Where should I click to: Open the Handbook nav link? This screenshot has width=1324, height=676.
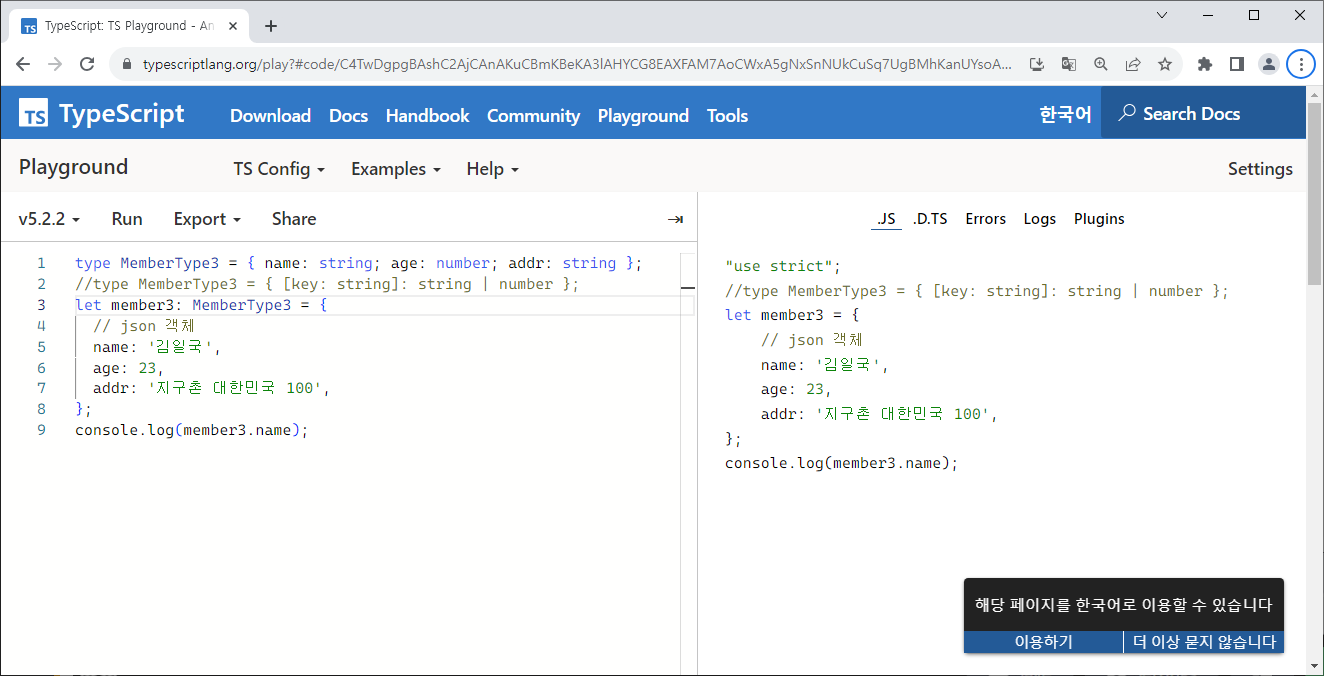[x=427, y=116]
